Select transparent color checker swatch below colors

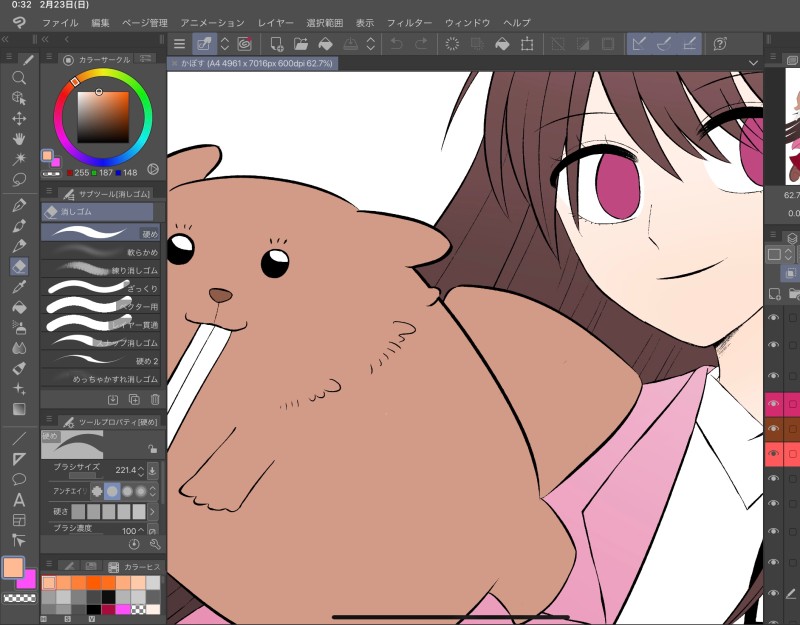tap(19, 597)
